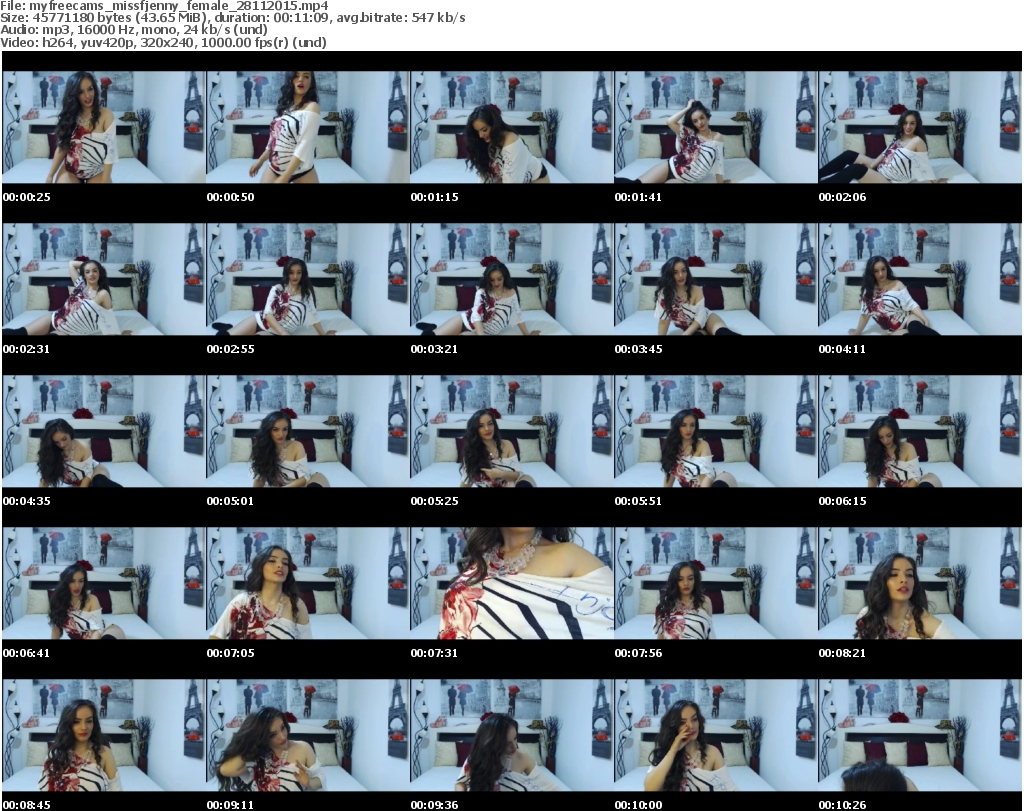The height and width of the screenshot is (811, 1024).
Task: Click the timestamp text 00:05:01
Action: [x=231, y=501]
